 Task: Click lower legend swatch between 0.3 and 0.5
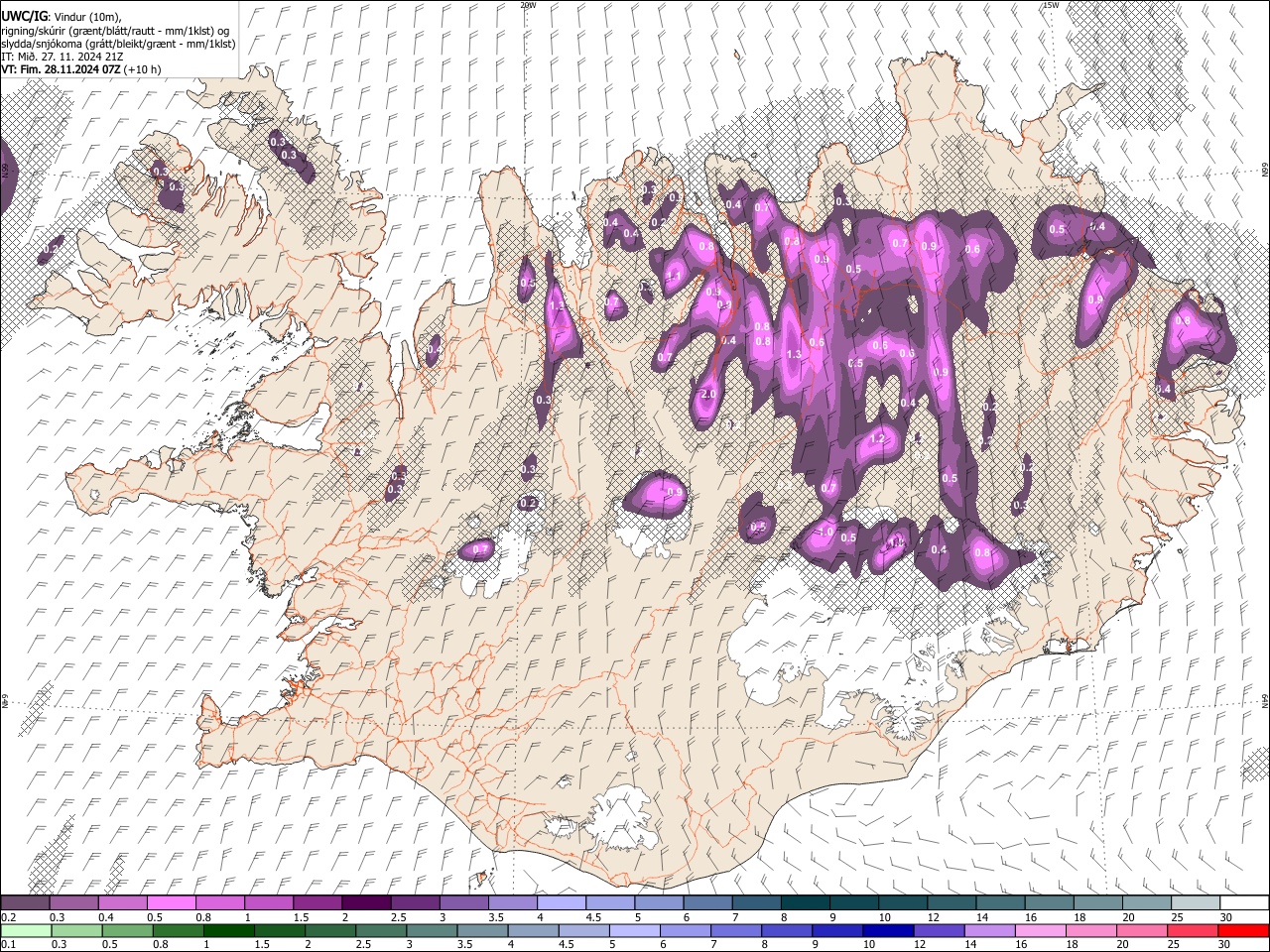pyautogui.click(x=74, y=930)
